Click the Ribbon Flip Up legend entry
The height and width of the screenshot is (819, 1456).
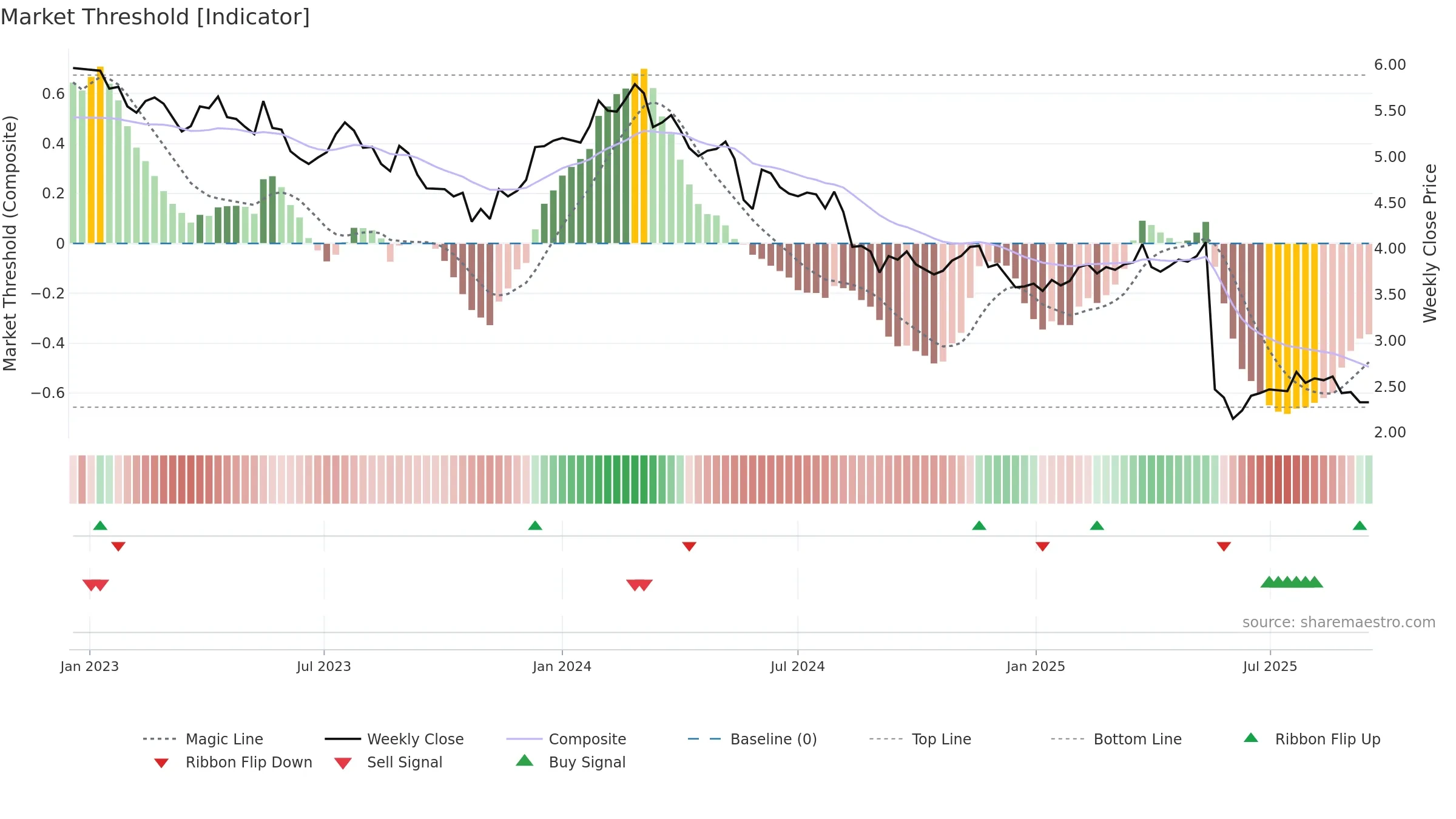1312,739
